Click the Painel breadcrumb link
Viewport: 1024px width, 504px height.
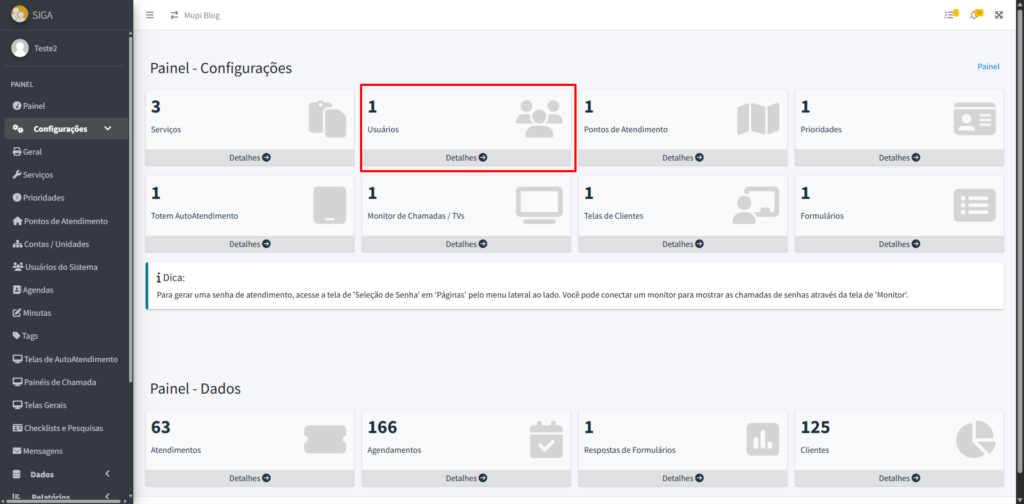coord(988,67)
